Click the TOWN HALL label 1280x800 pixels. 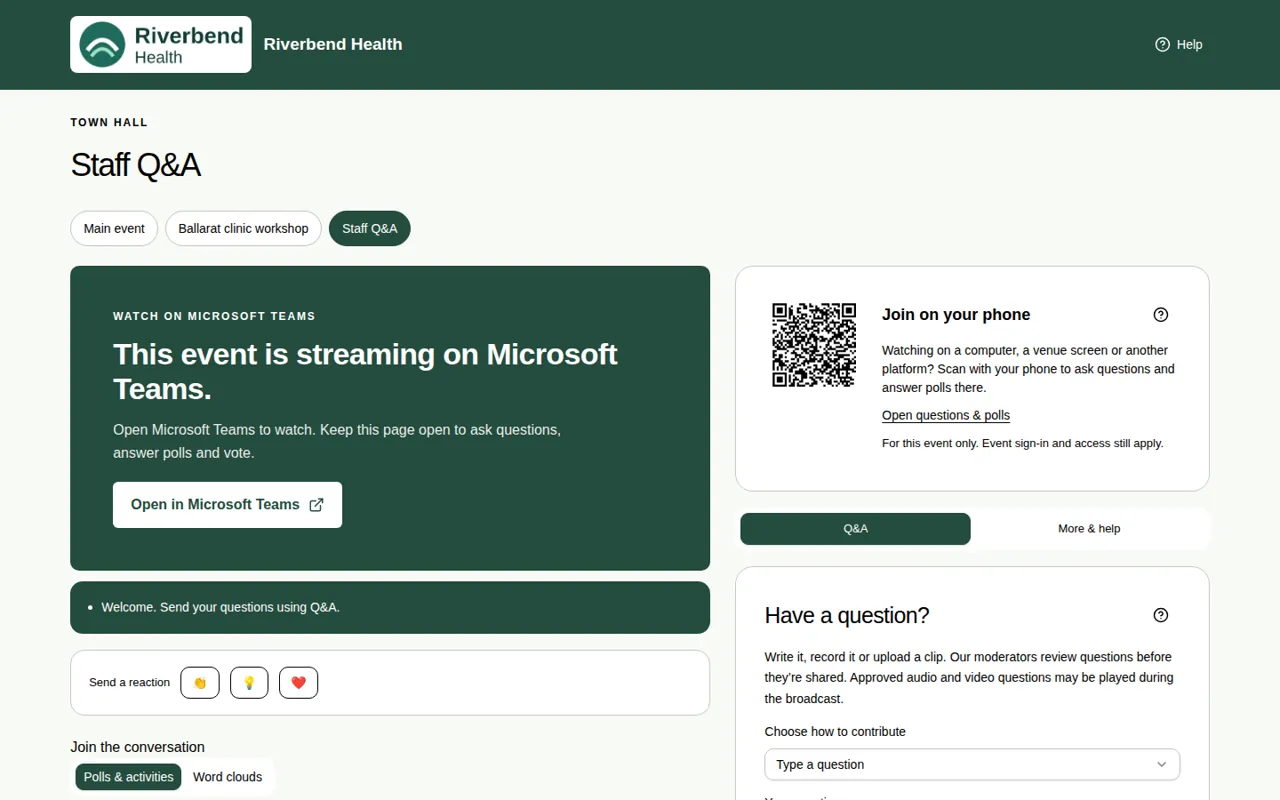point(109,123)
